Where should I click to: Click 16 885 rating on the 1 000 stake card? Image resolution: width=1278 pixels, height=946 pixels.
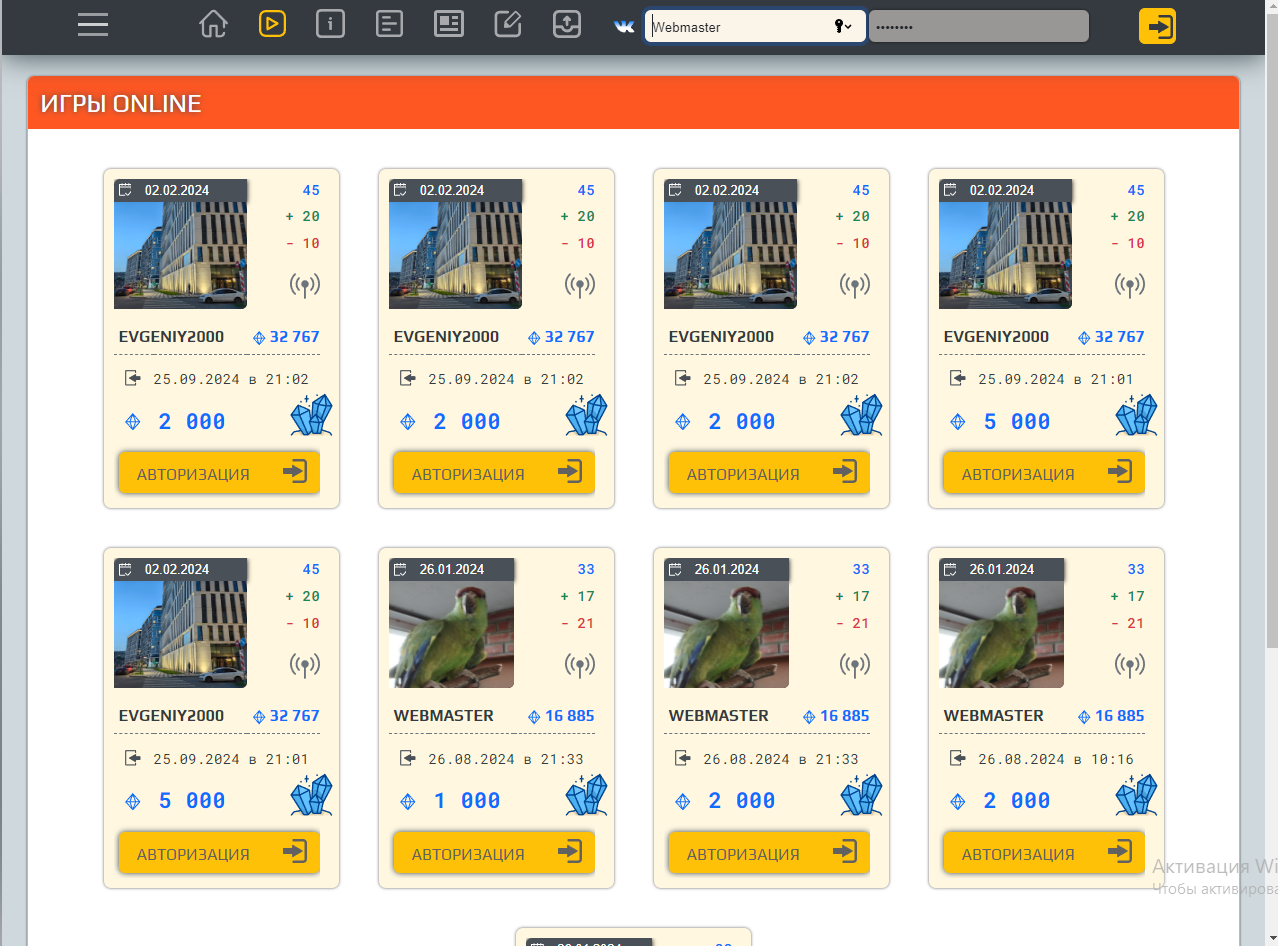[x=570, y=716]
